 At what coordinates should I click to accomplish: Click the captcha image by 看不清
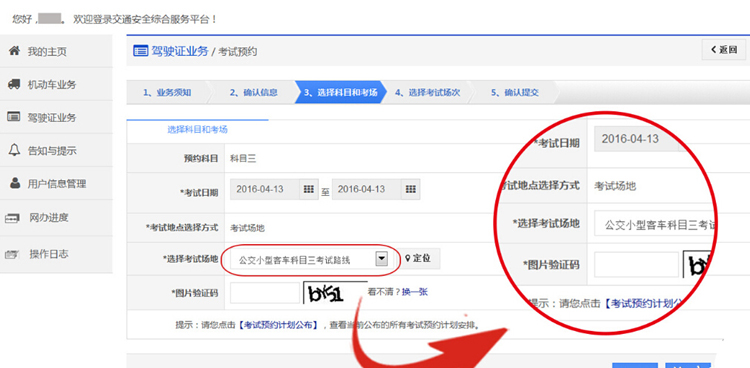[x=335, y=292]
